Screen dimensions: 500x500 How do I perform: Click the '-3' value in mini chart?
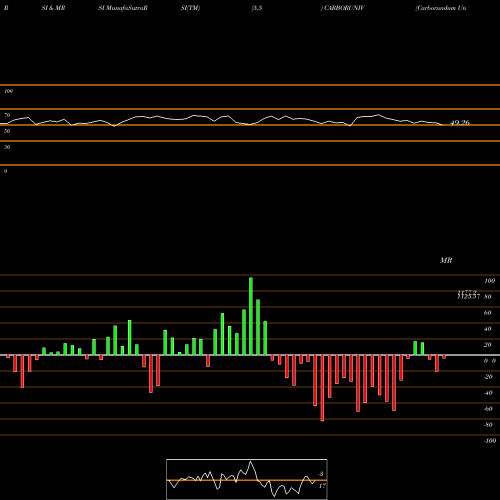click(x=320, y=474)
